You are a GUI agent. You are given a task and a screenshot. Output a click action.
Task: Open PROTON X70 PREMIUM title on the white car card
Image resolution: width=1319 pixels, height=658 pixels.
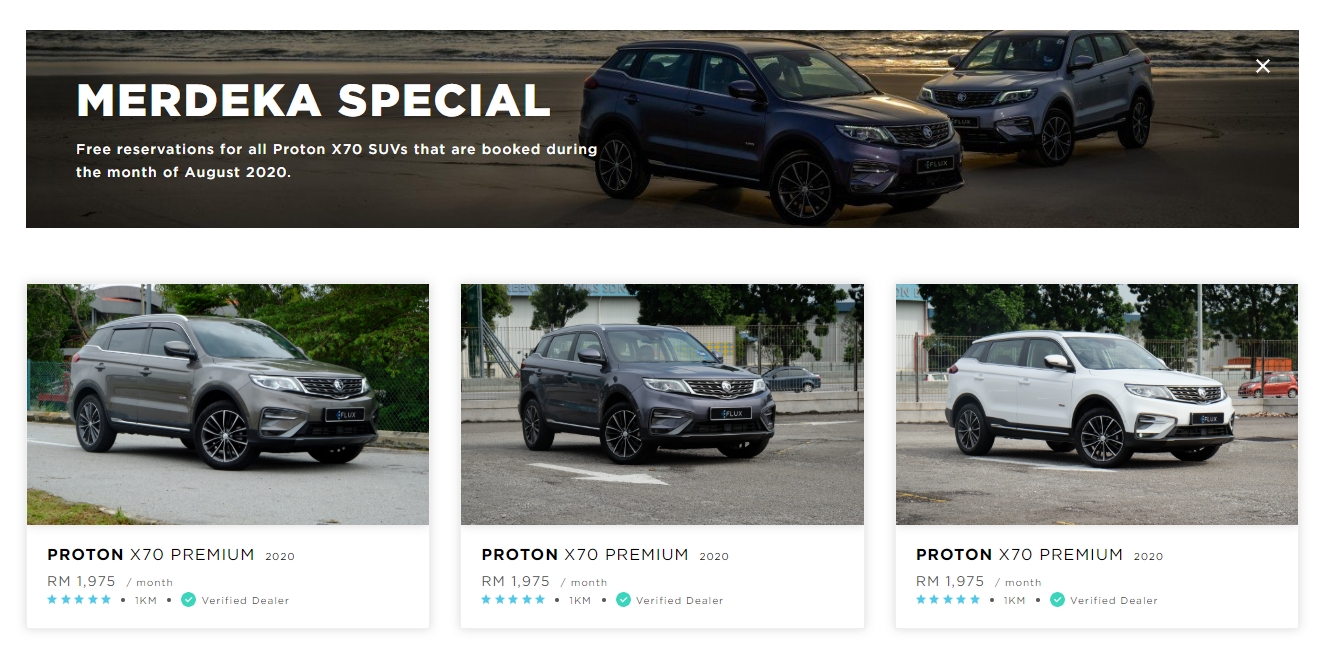[1019, 554]
